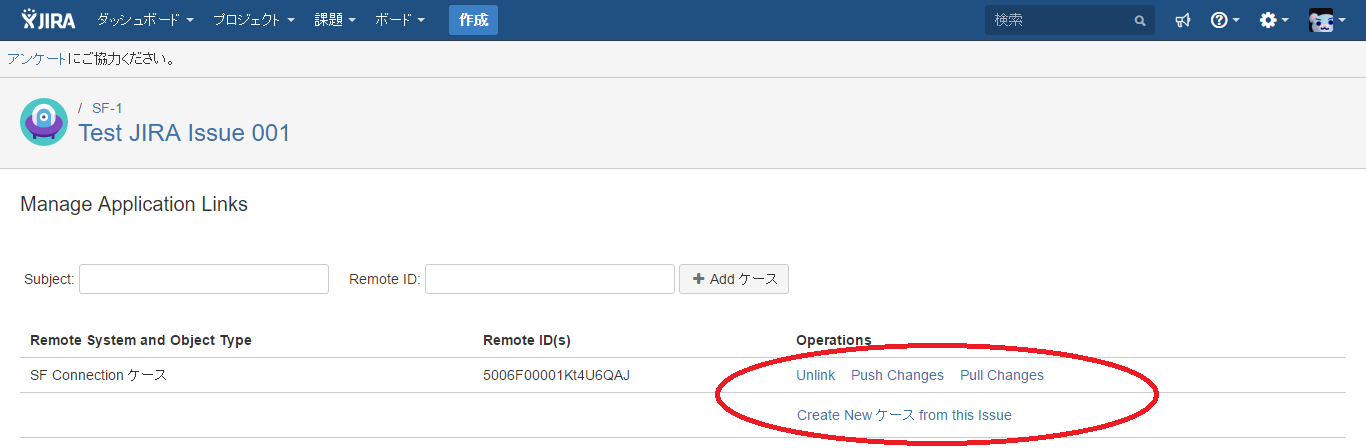
Task: Open the ダッシュボード dropdown menu
Action: pyautogui.click(x=144, y=20)
